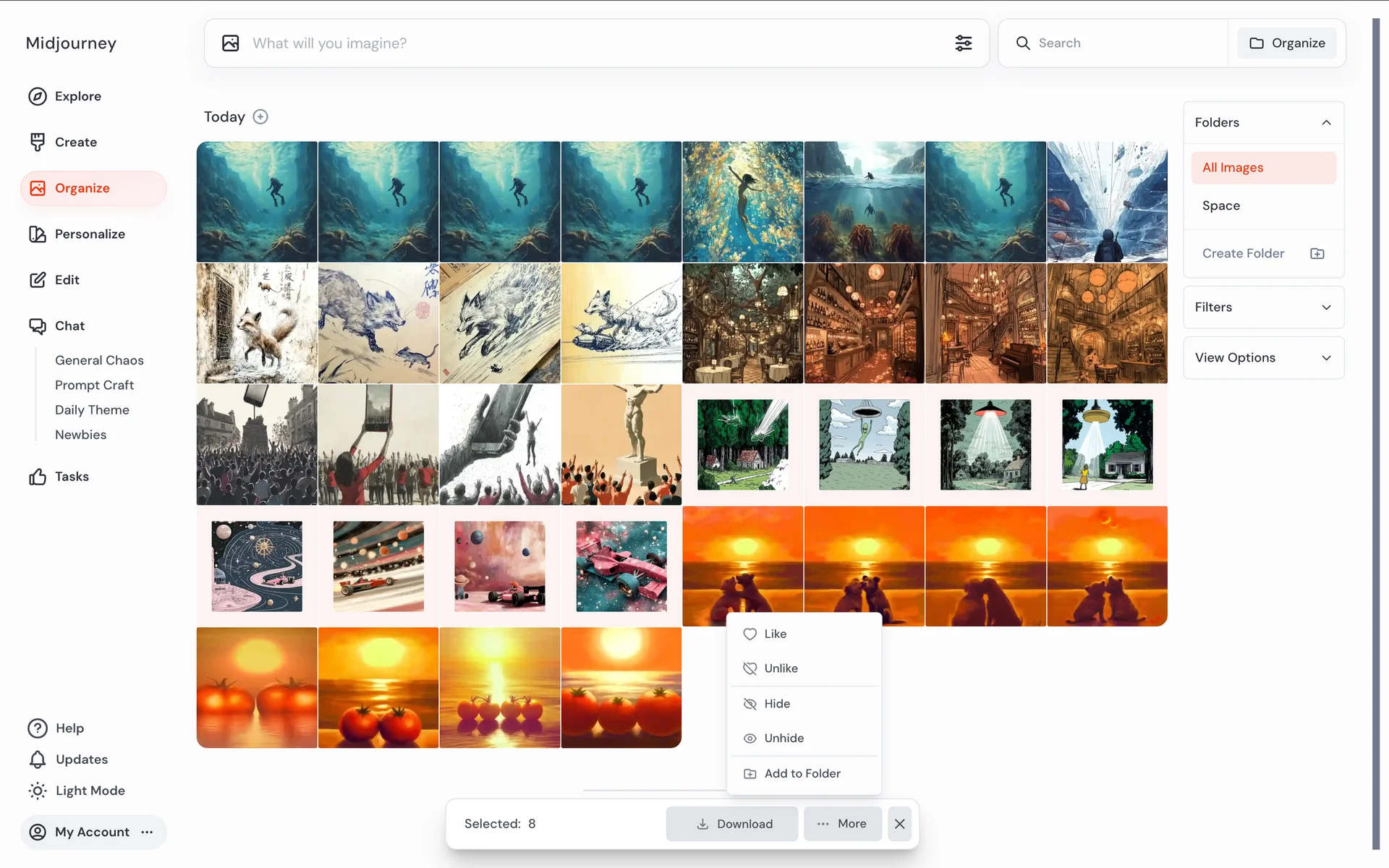The height and width of the screenshot is (868, 1389).
Task: Download the selected images
Action: pos(732,824)
